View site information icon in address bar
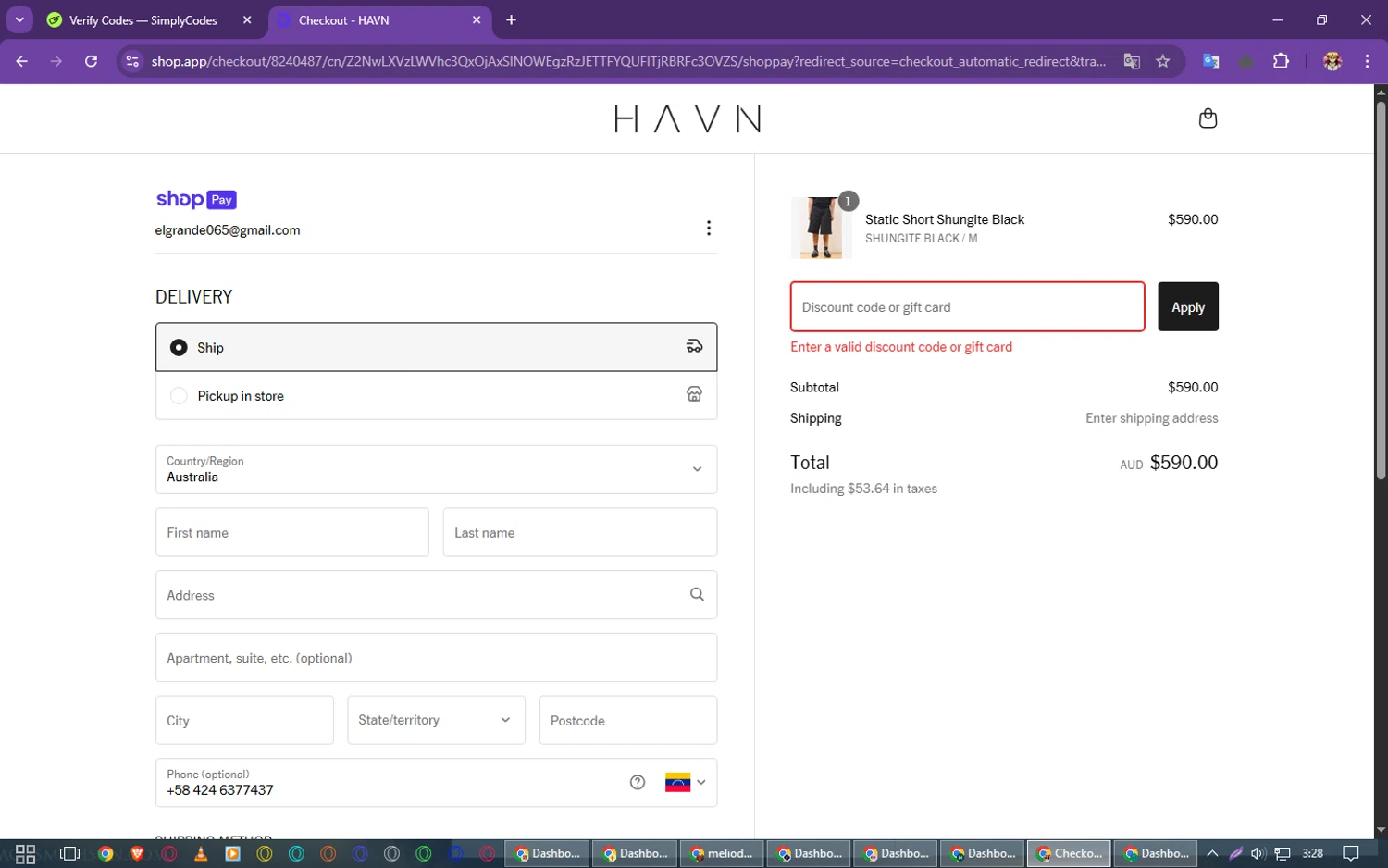1388x868 pixels. (132, 61)
